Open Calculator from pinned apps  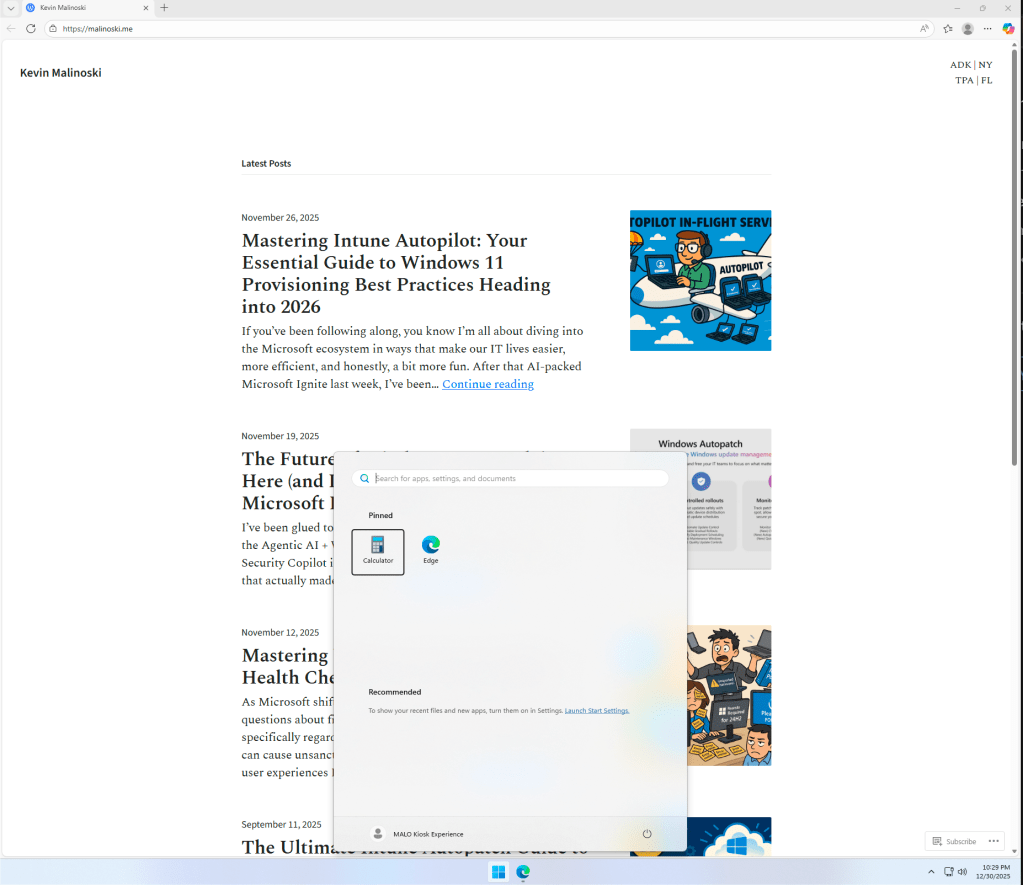pos(378,551)
